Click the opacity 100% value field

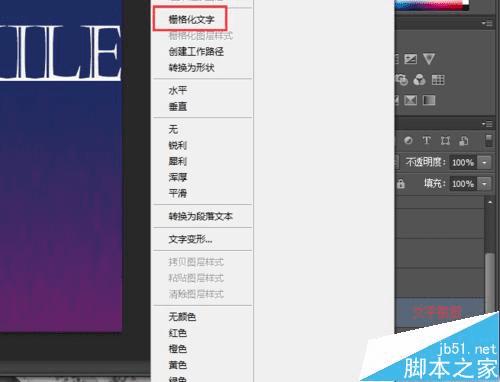coord(463,163)
